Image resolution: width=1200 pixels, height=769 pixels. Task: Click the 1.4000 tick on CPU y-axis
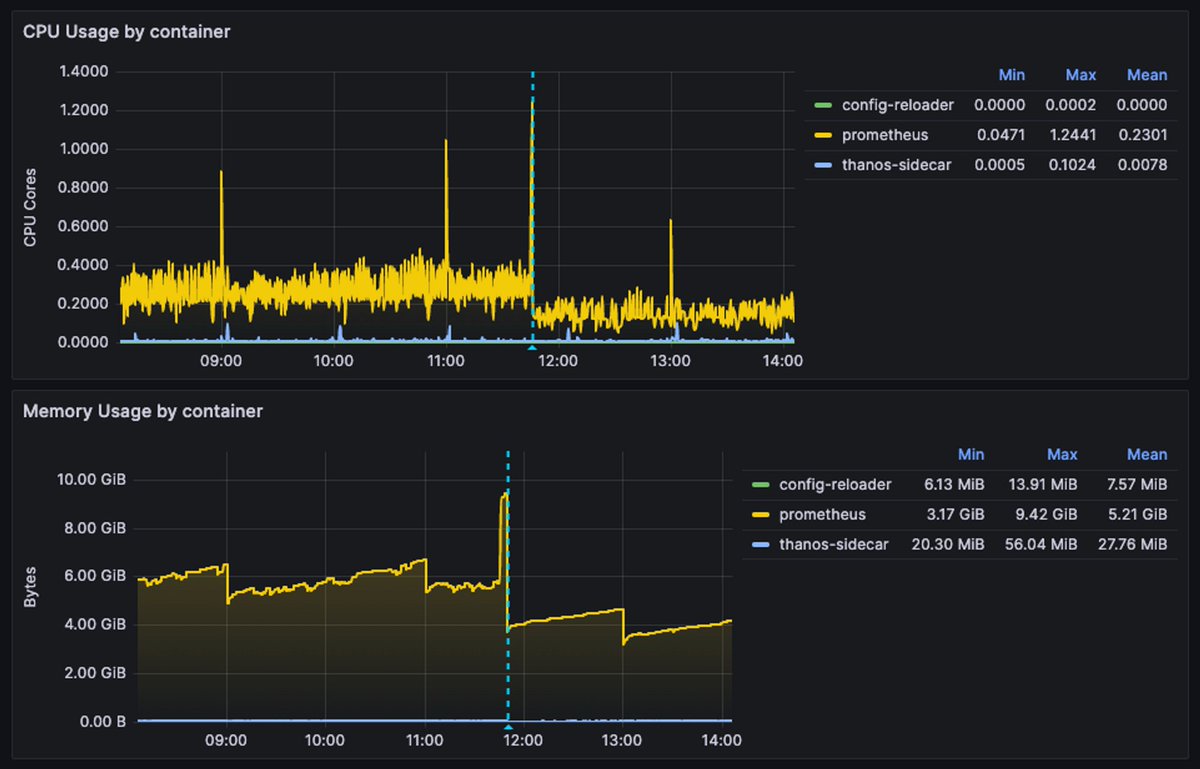(x=84, y=72)
